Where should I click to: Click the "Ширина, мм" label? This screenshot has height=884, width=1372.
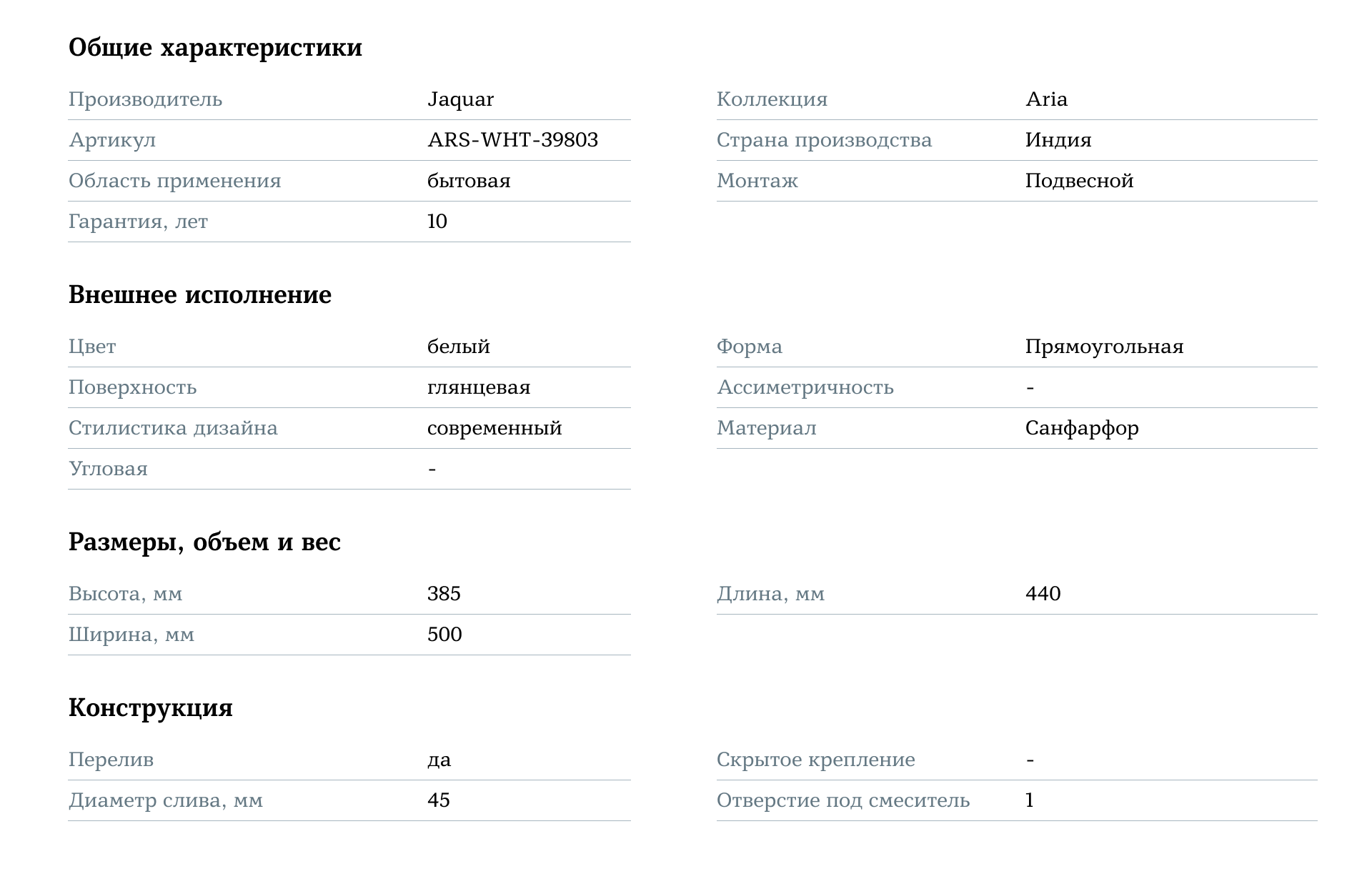tap(131, 635)
